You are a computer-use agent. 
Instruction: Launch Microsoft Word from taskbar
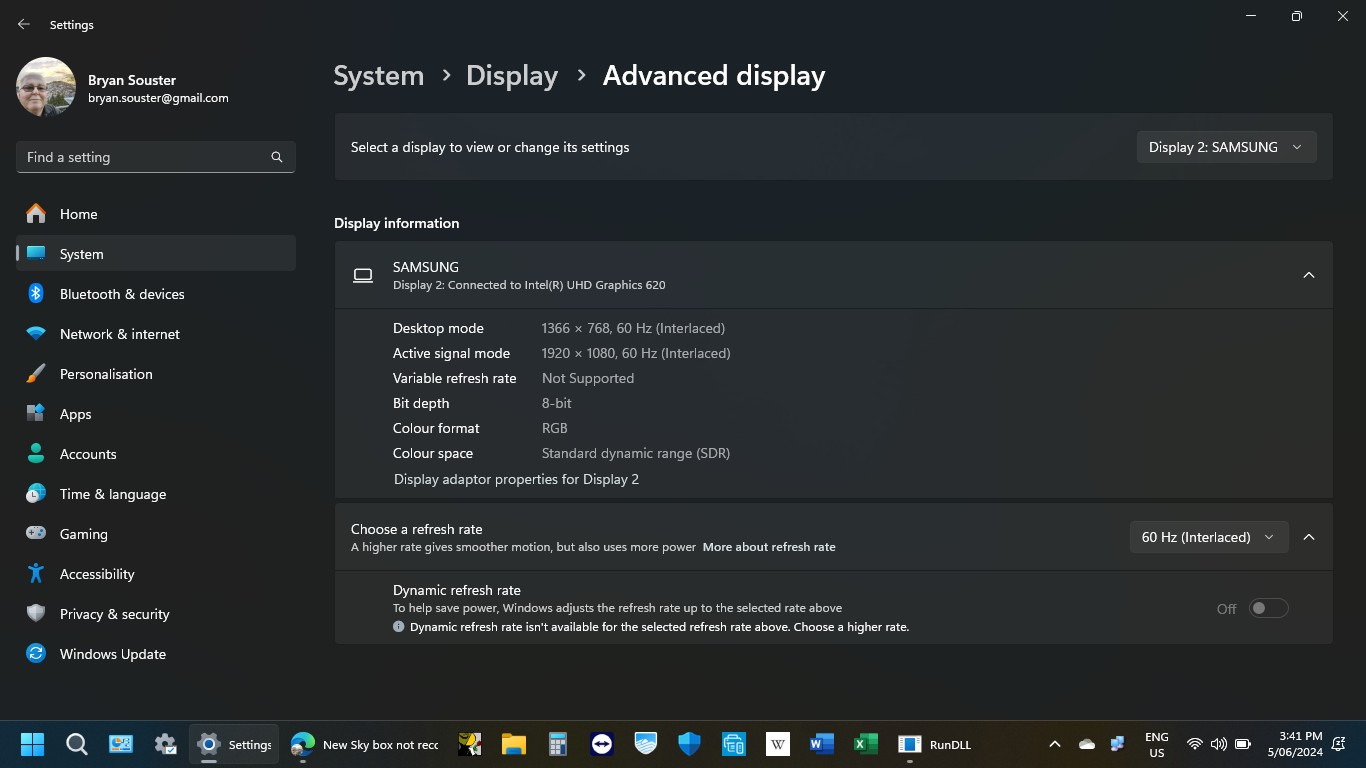tap(822, 744)
